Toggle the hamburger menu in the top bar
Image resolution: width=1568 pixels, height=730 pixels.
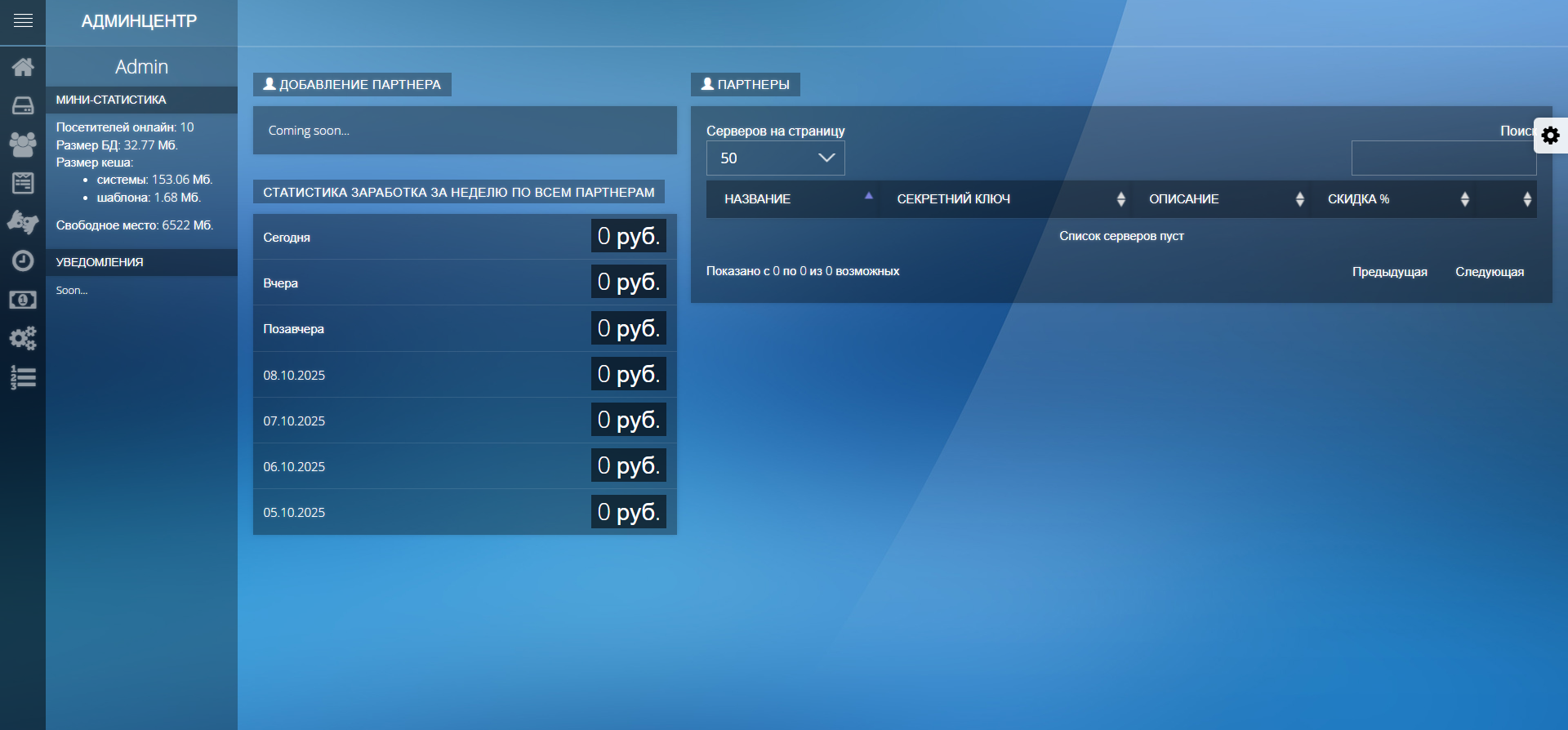tap(23, 21)
